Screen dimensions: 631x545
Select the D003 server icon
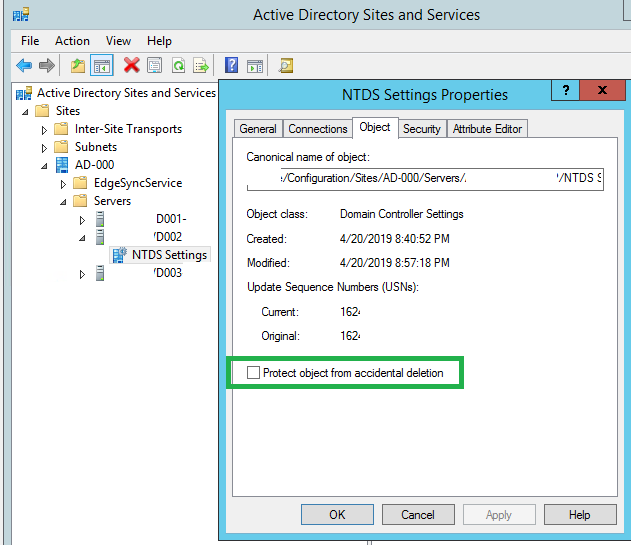(100, 273)
